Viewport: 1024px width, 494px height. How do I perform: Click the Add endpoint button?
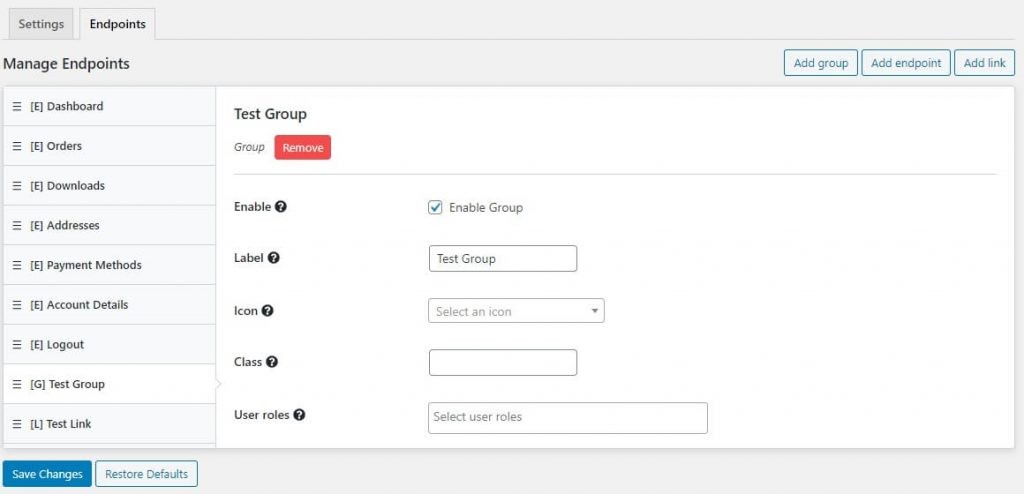click(905, 63)
